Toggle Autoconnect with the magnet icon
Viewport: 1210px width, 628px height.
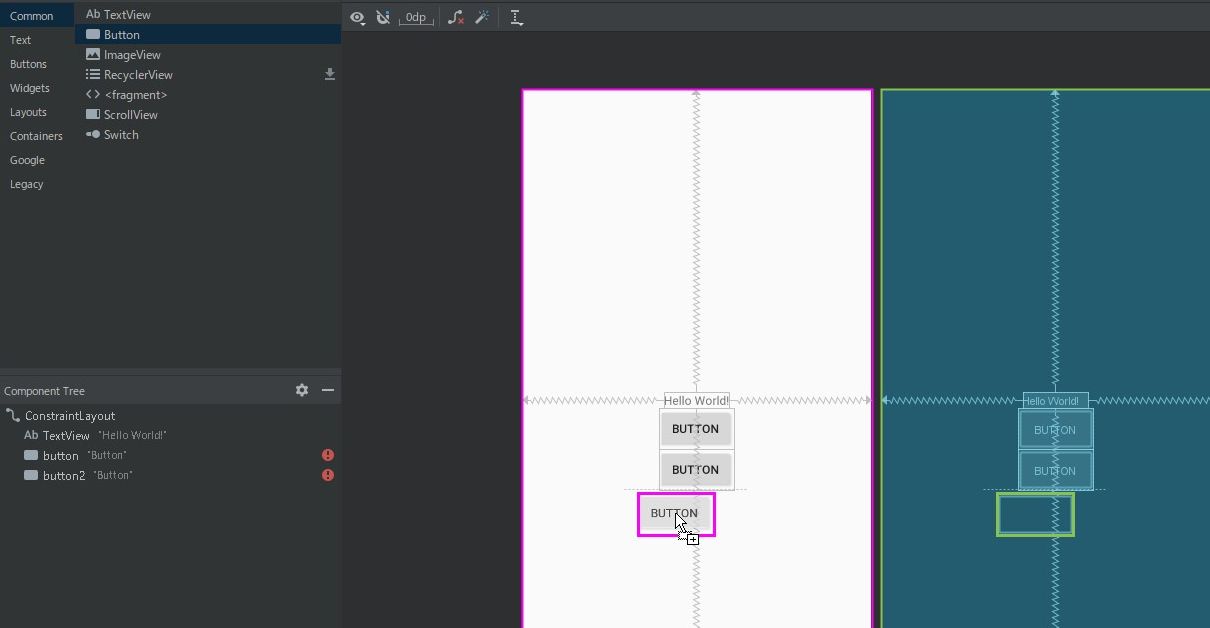(383, 17)
